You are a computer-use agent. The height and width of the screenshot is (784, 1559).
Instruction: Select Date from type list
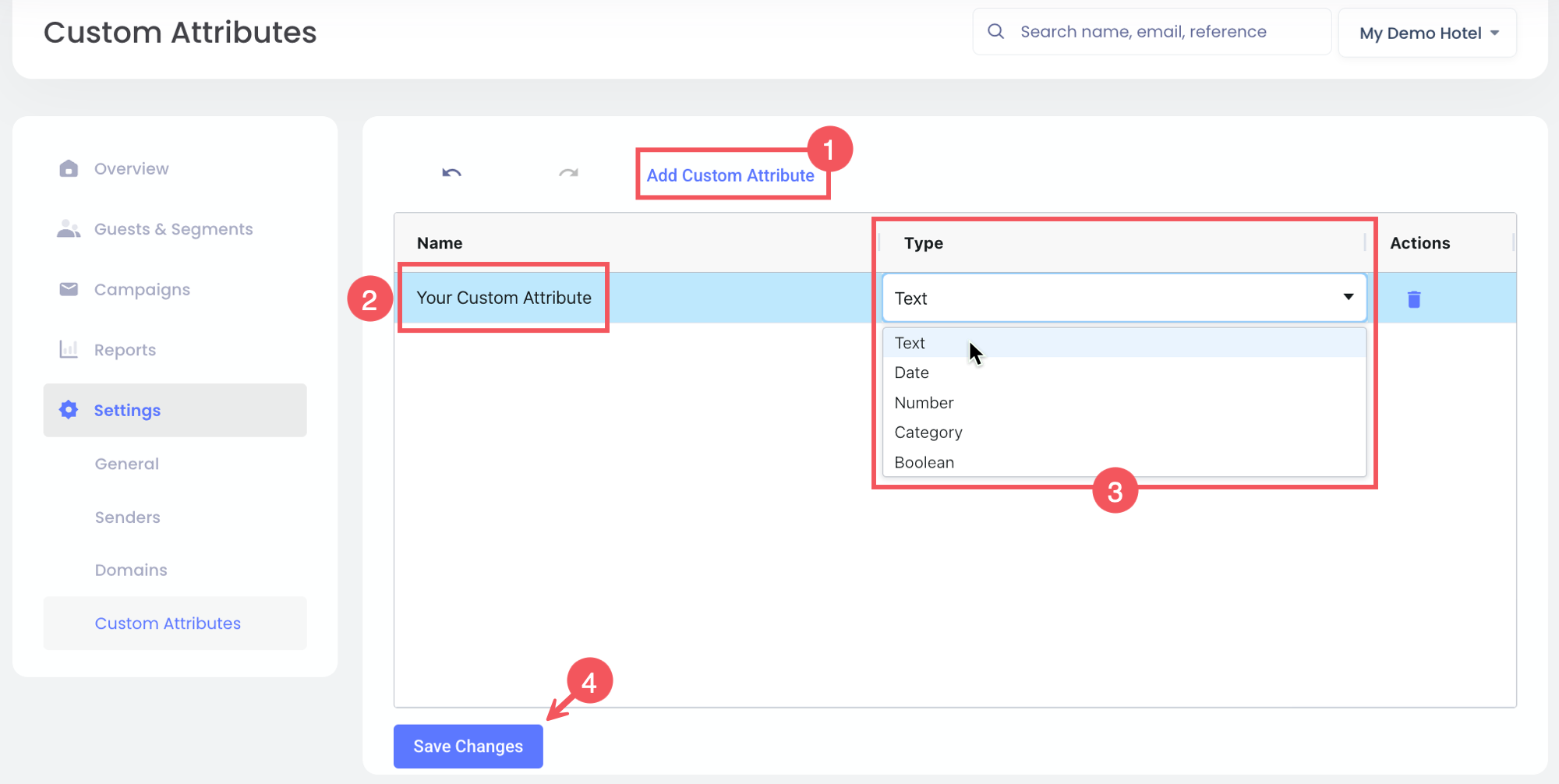[x=911, y=373]
